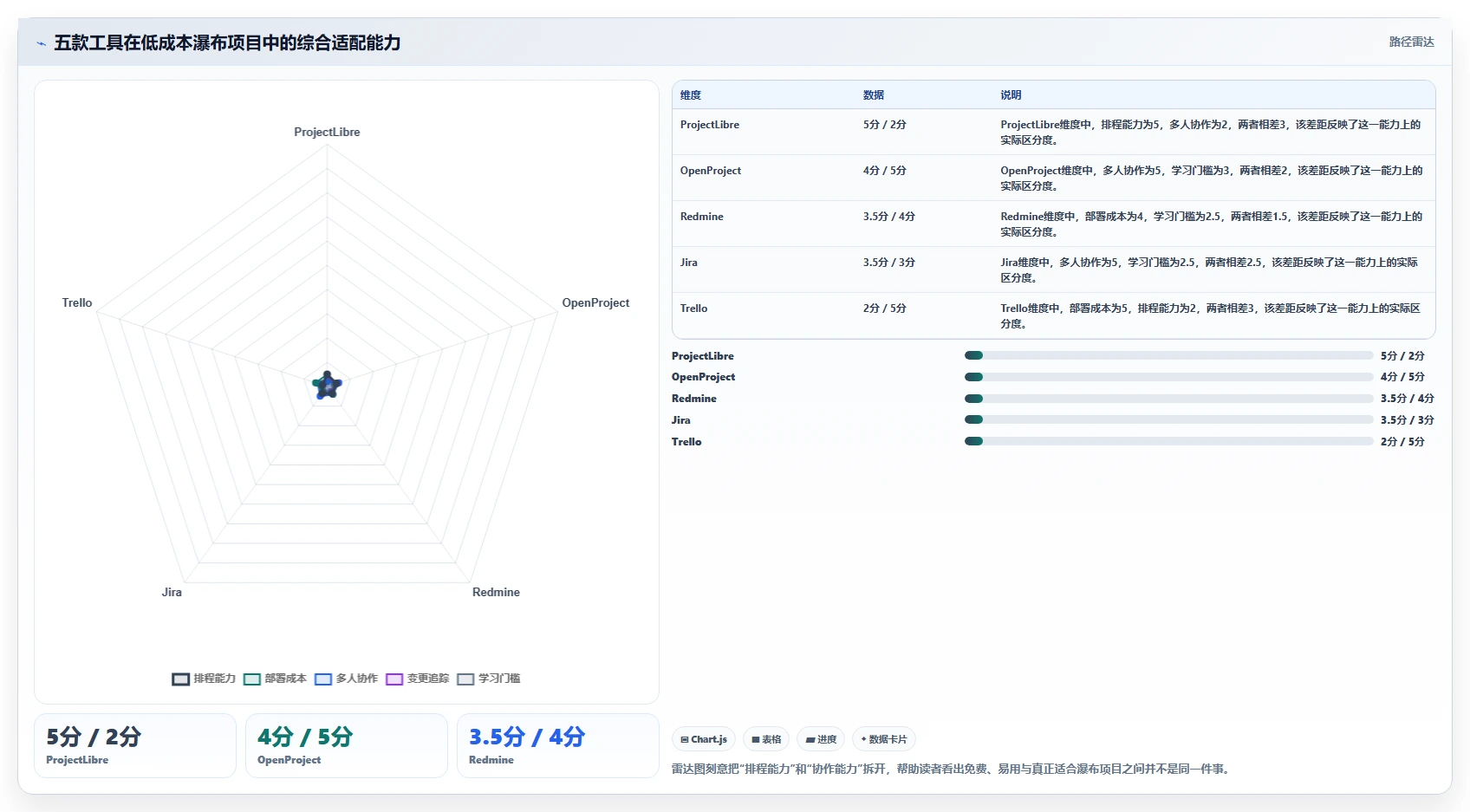Click the Chart.js chip
Viewport: 1470px width, 812px height.
(x=704, y=739)
